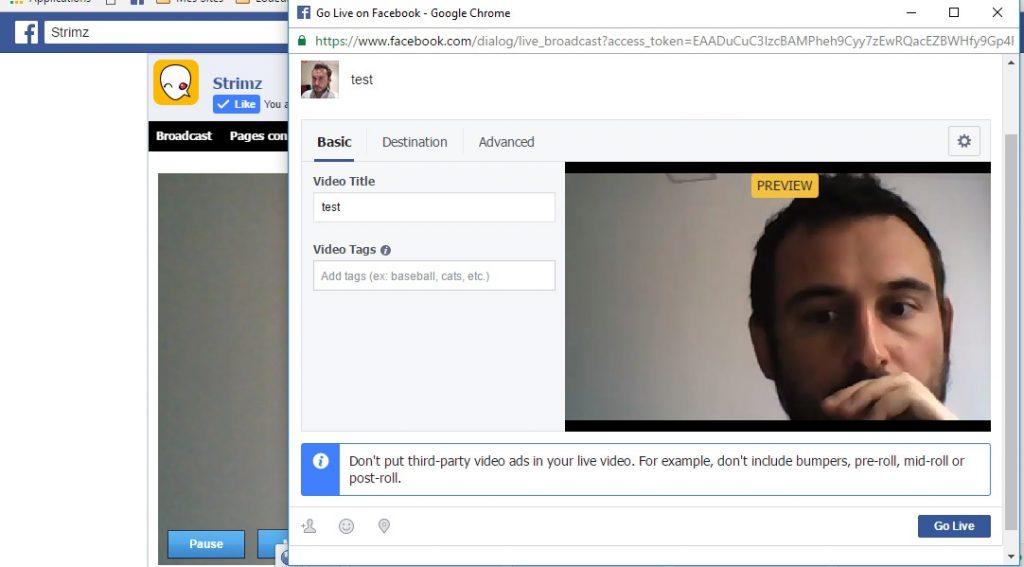Screen dimensions: 1024x567
Task: Switch to the Basic tab
Action: 334,142
